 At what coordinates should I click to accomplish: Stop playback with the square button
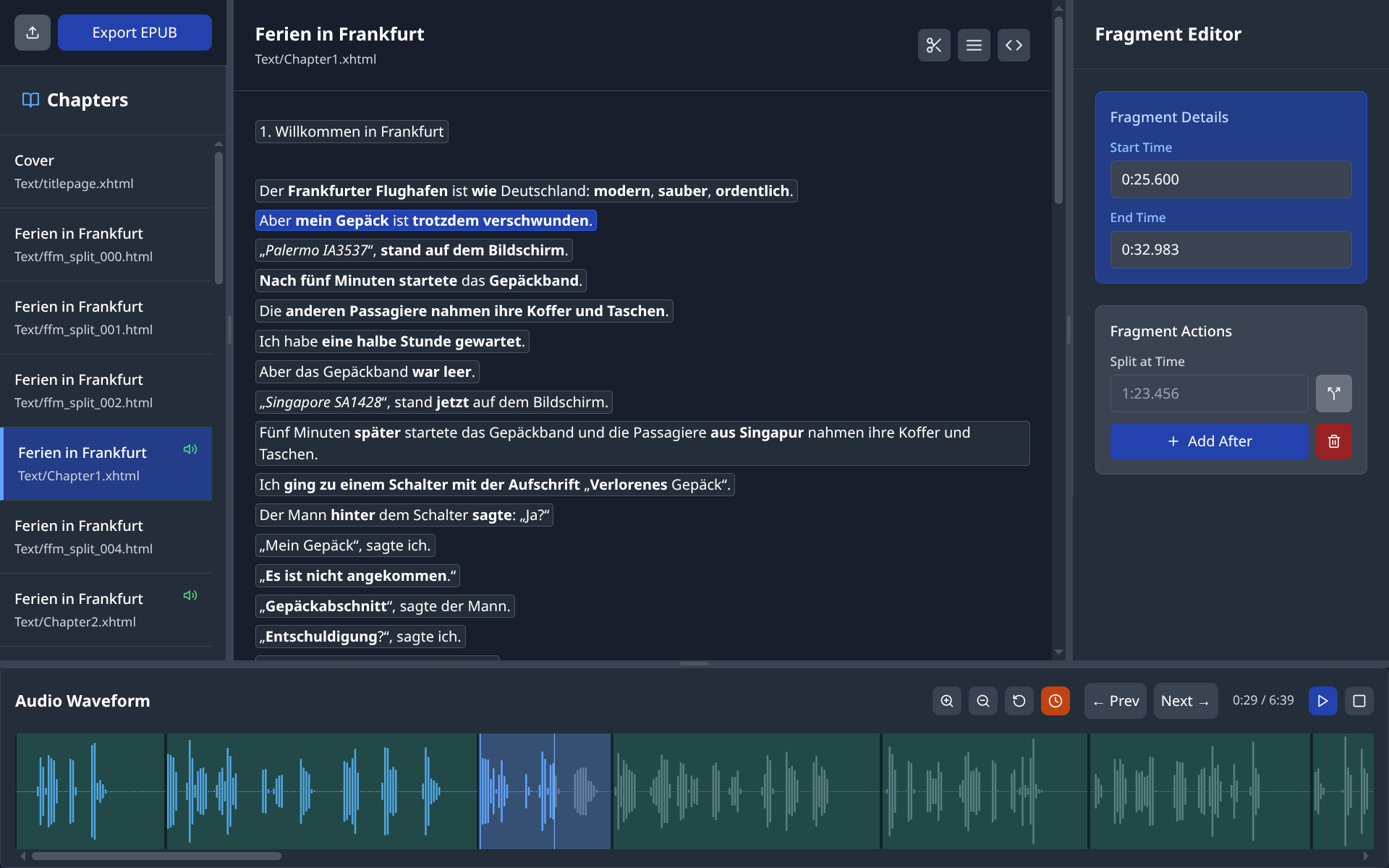(x=1359, y=701)
